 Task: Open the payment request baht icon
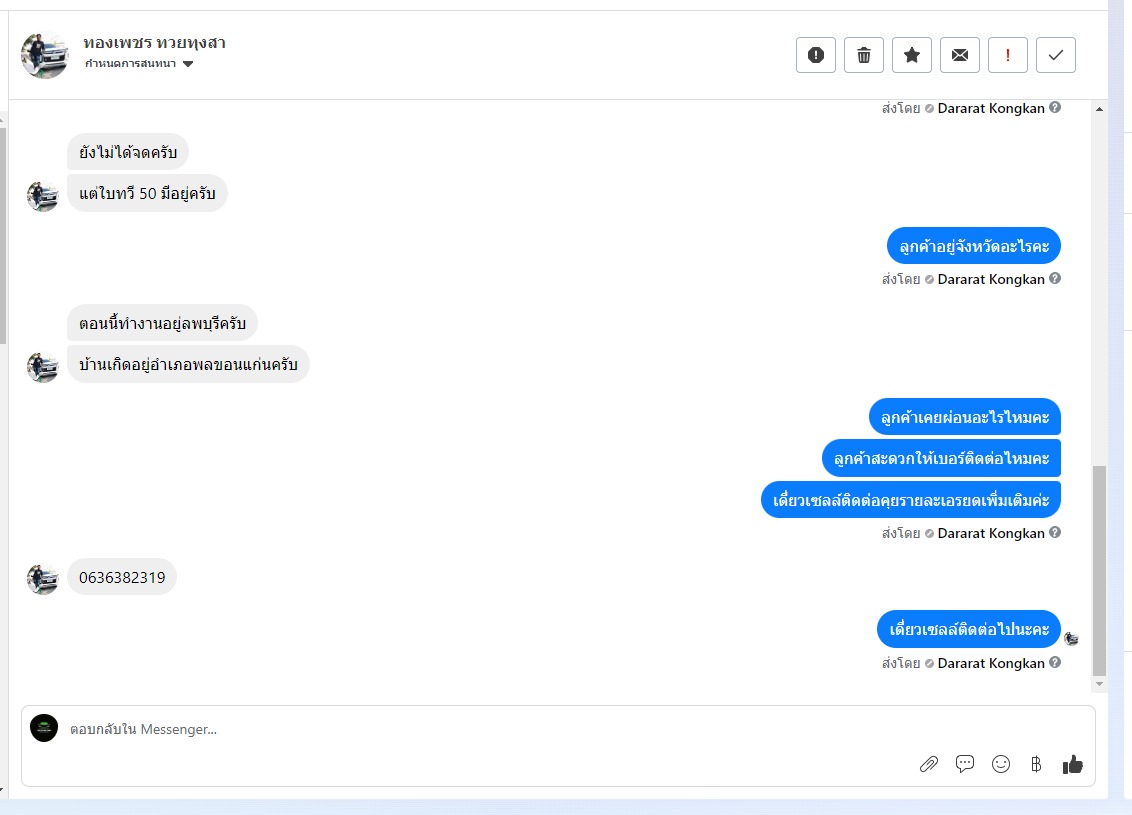1036,764
